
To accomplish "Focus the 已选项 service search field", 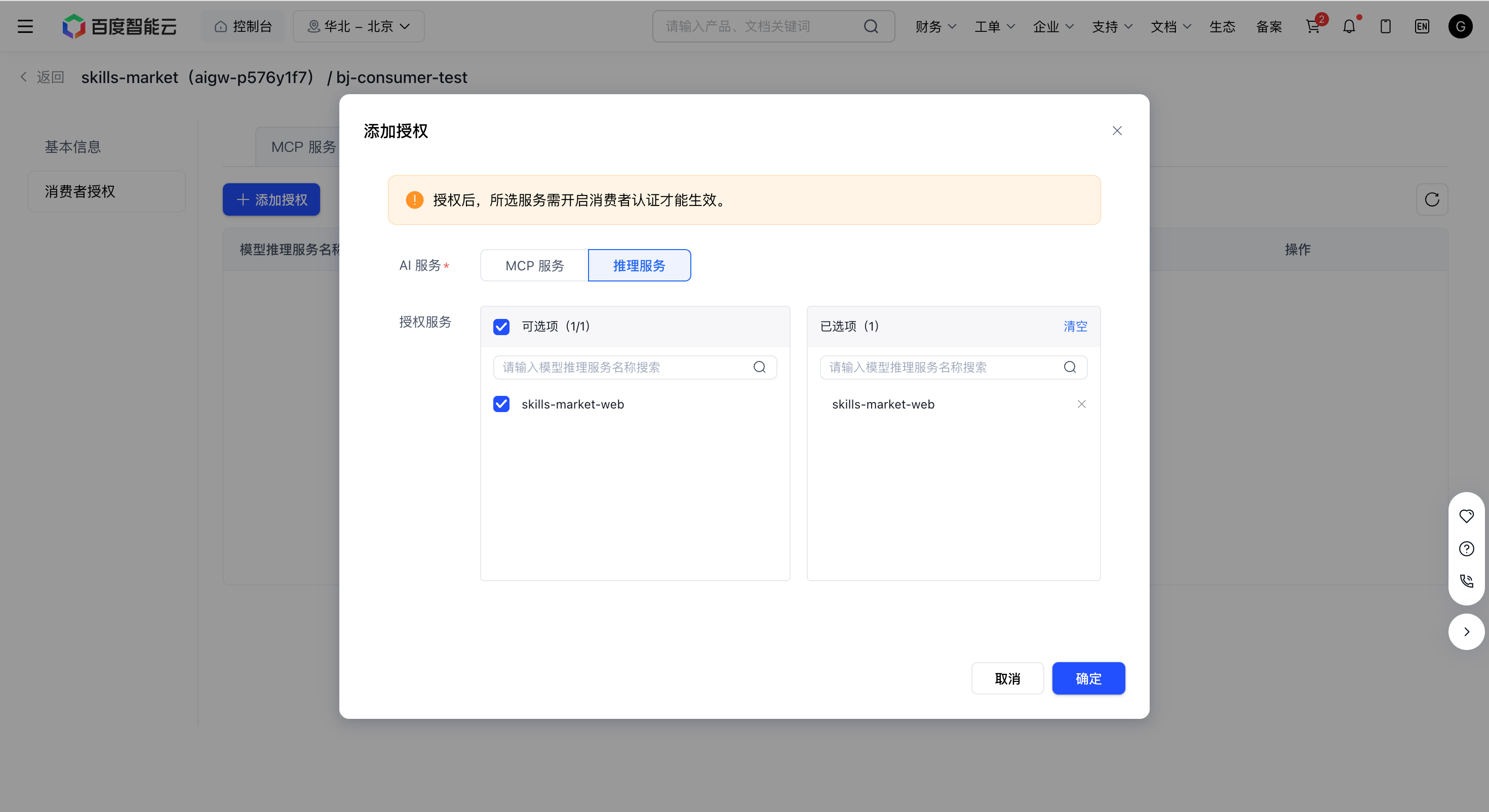I will [953, 367].
